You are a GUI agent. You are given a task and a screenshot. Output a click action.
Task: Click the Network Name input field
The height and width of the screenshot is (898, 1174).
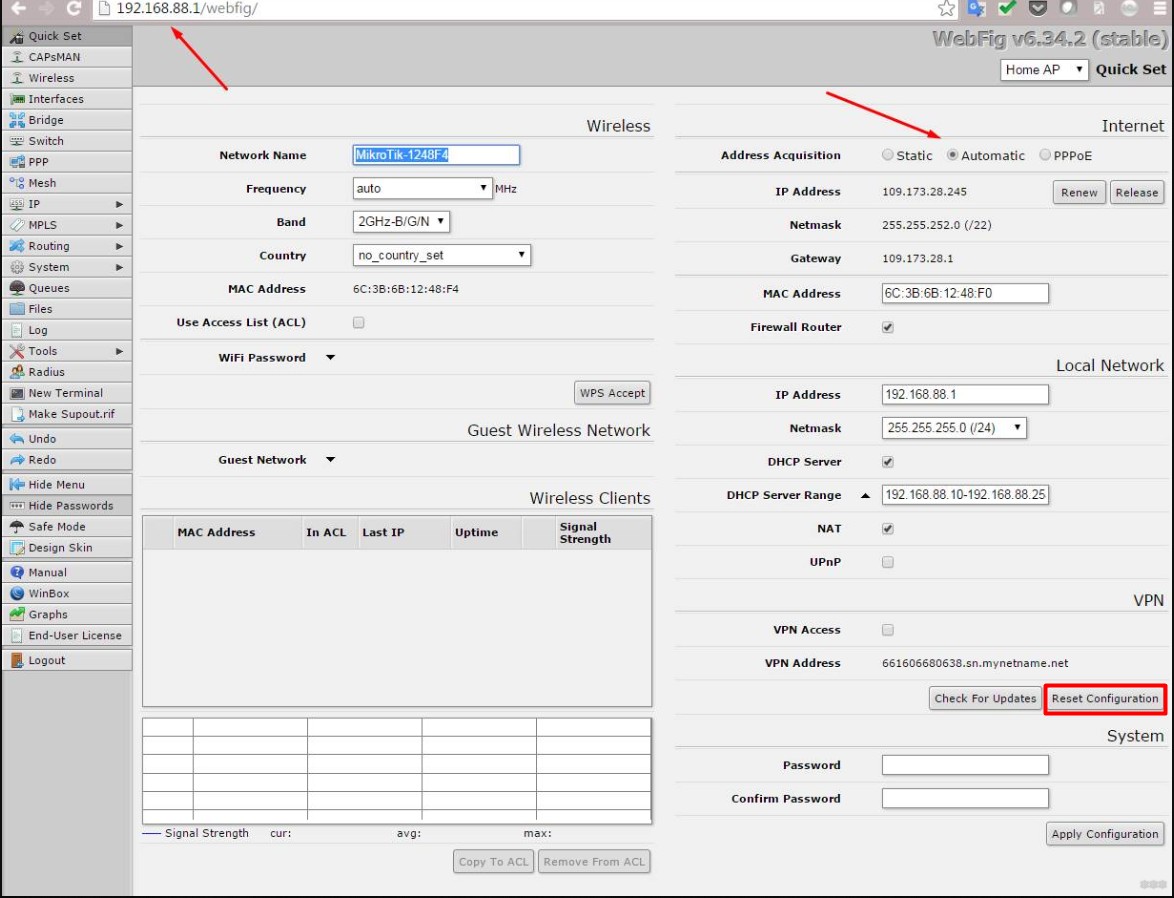pos(436,155)
